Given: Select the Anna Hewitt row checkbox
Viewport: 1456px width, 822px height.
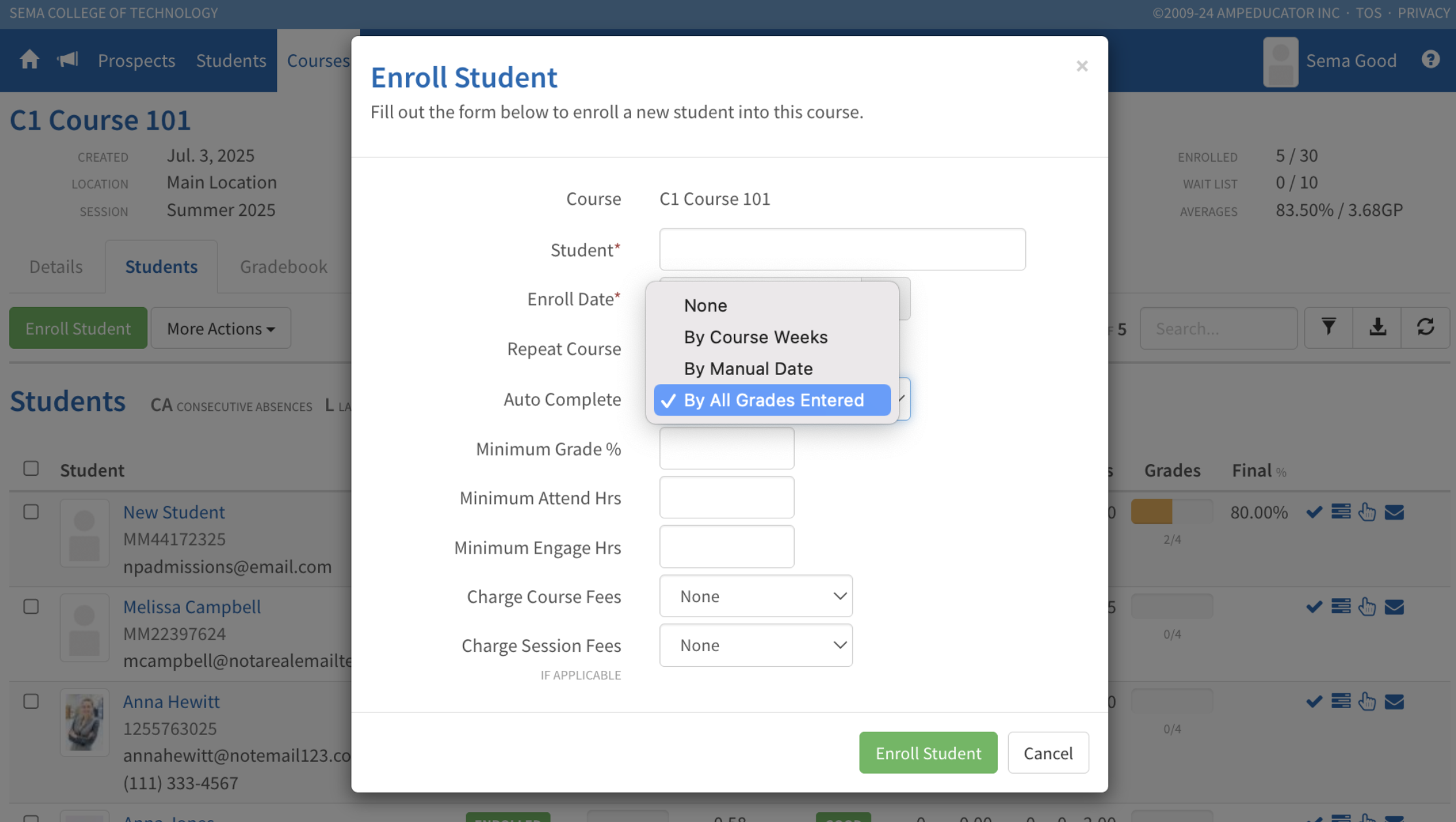Looking at the screenshot, I should [x=31, y=702].
